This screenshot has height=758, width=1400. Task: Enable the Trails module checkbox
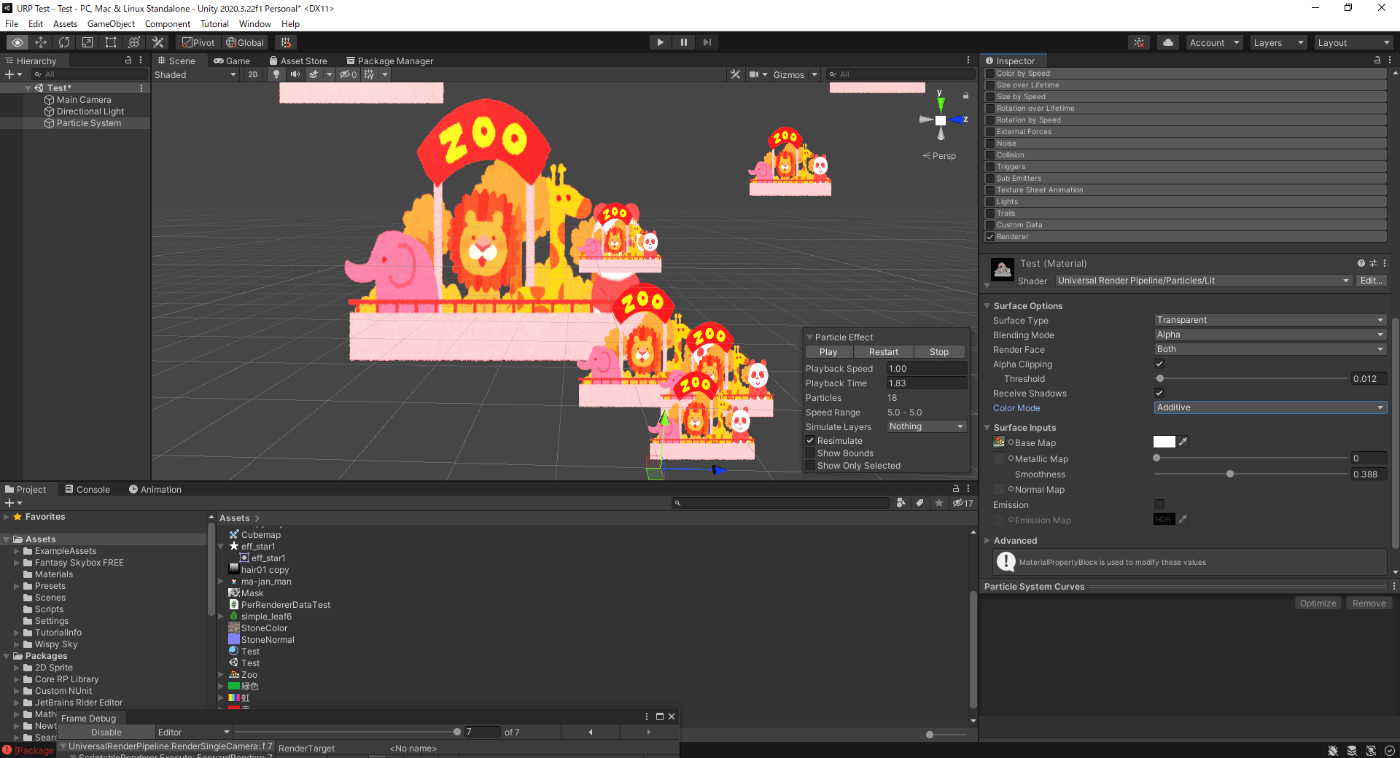(991, 213)
